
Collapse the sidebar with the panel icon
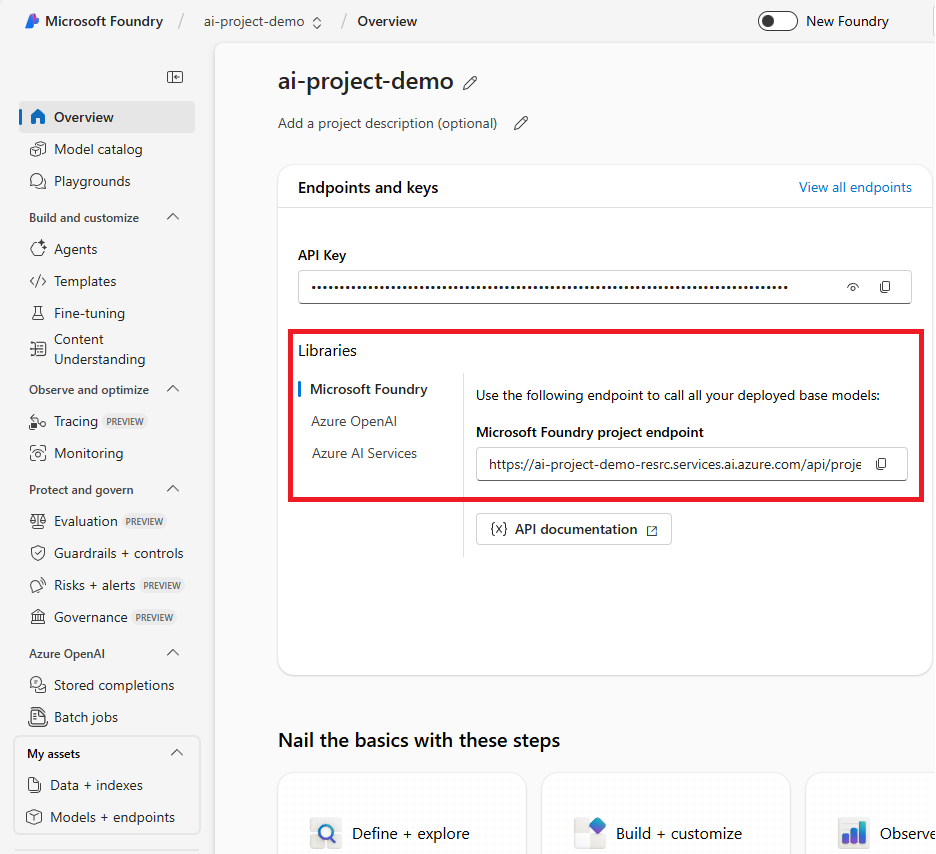point(175,77)
